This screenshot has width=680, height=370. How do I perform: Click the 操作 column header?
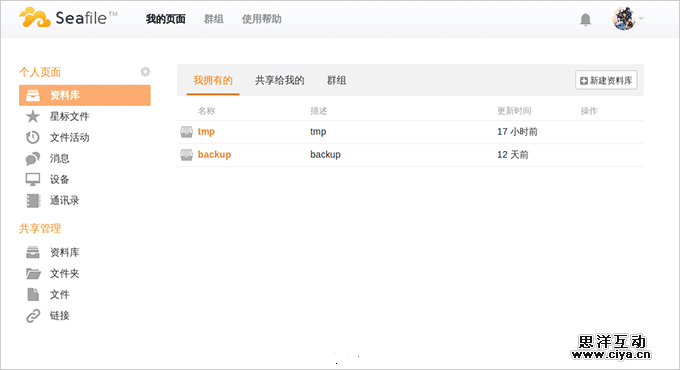coord(589,111)
